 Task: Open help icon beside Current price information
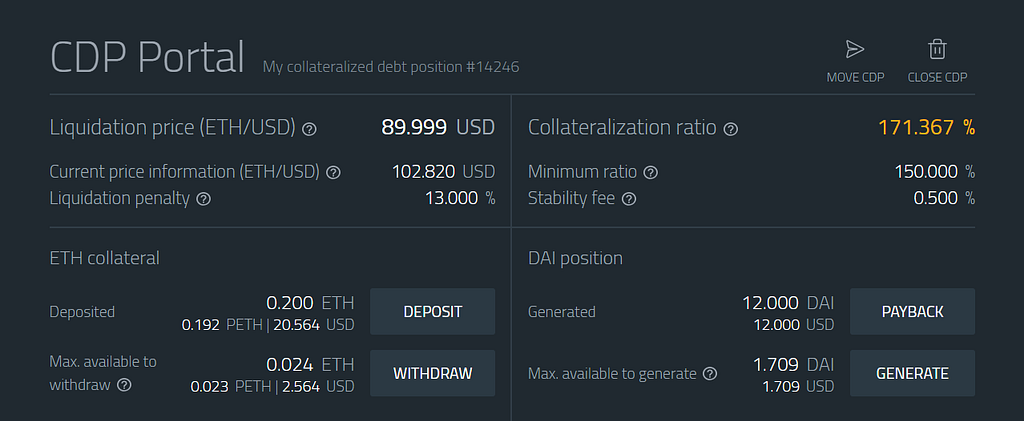click(x=333, y=173)
